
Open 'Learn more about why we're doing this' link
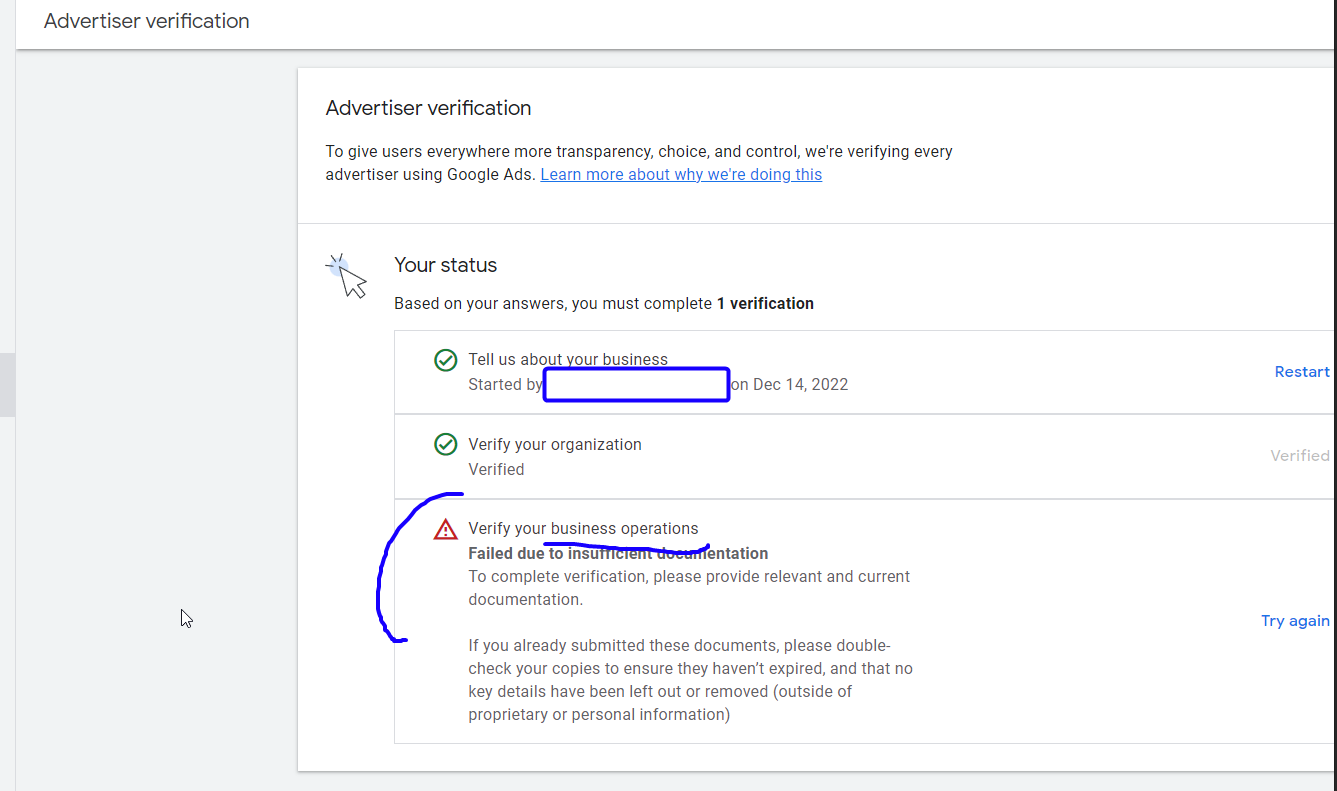681,174
